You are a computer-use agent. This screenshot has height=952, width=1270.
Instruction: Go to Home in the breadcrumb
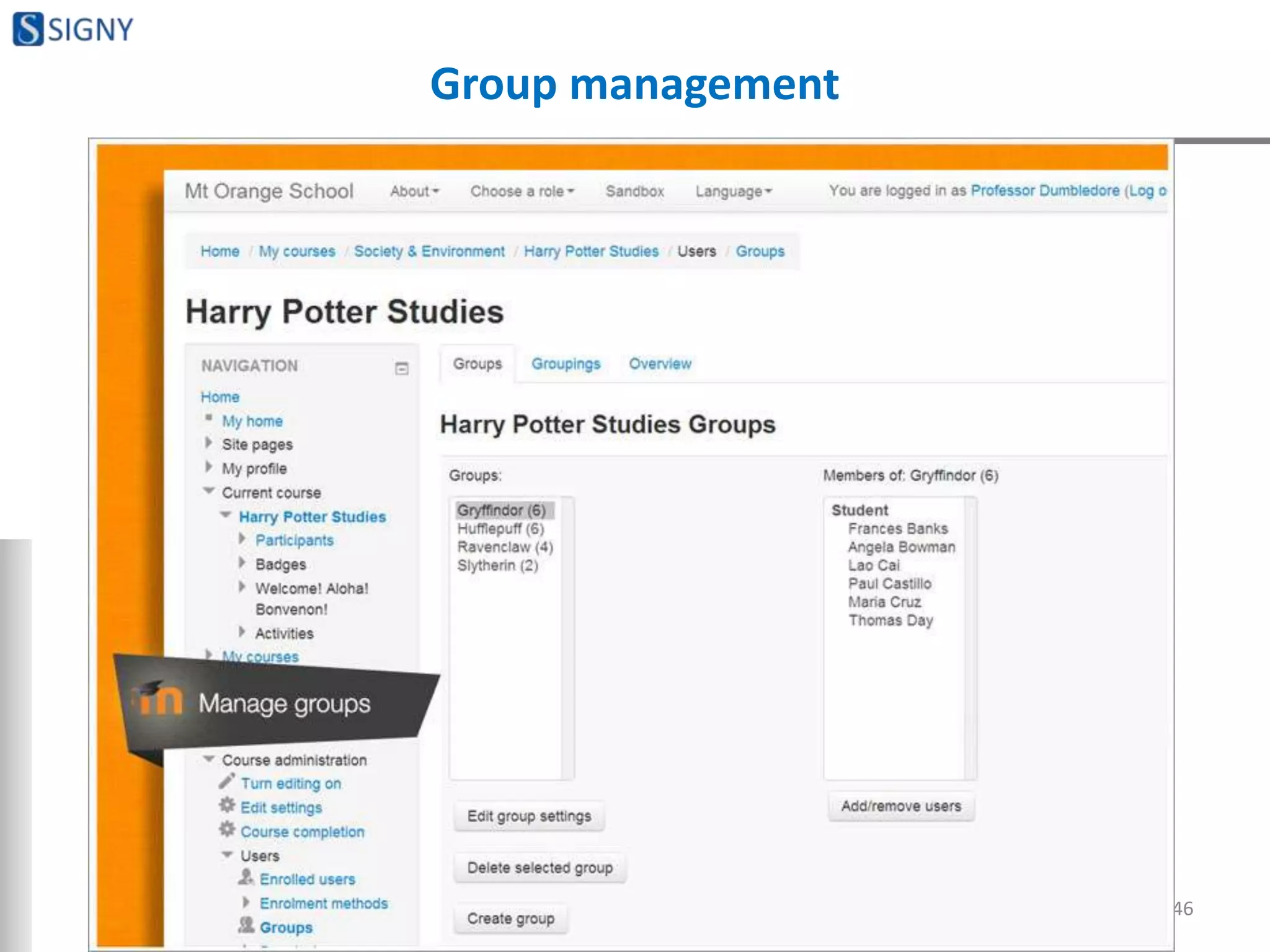click(x=220, y=251)
